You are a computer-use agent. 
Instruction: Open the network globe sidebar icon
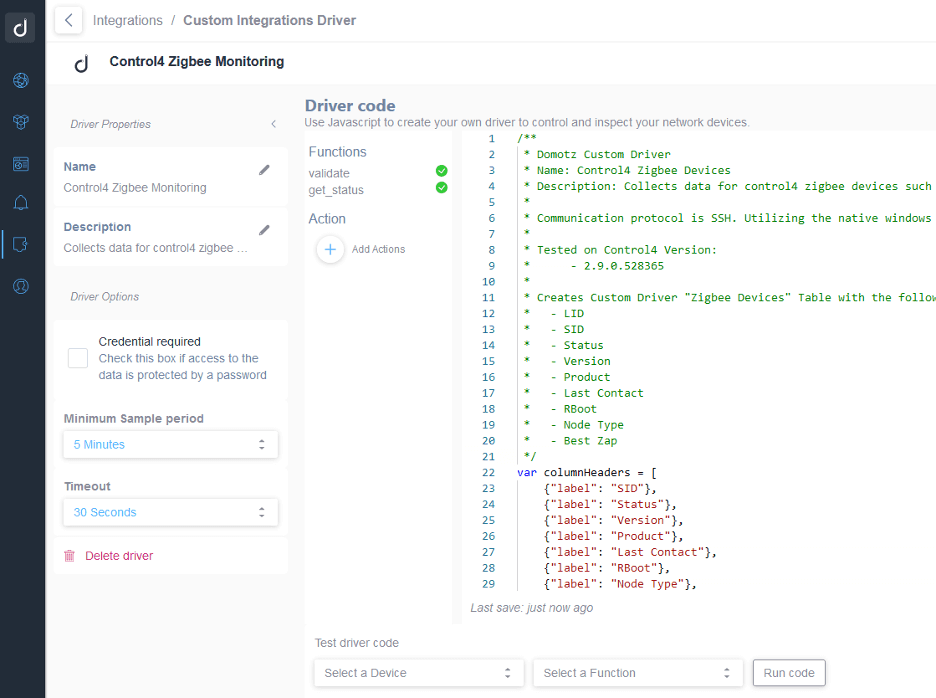pyautogui.click(x=21, y=80)
